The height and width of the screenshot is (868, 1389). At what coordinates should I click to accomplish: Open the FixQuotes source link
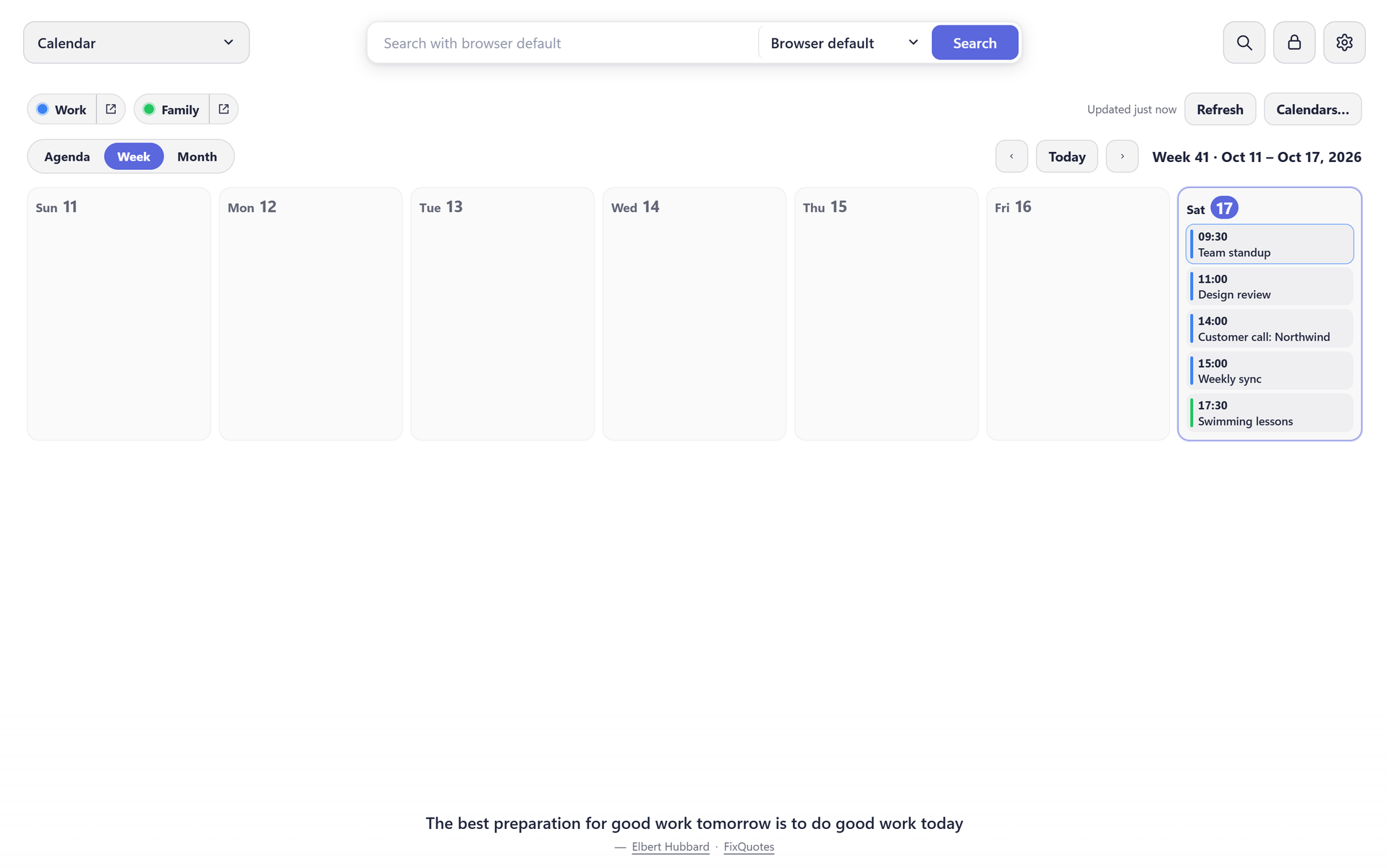point(749,846)
